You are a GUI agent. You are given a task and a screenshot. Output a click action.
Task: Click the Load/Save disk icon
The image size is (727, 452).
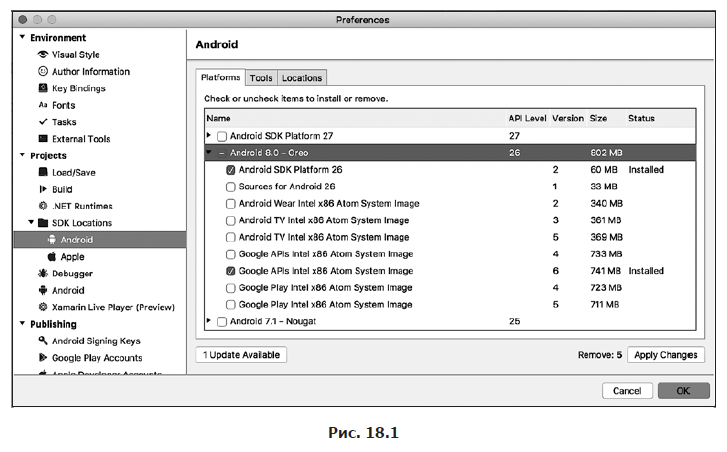(x=43, y=172)
